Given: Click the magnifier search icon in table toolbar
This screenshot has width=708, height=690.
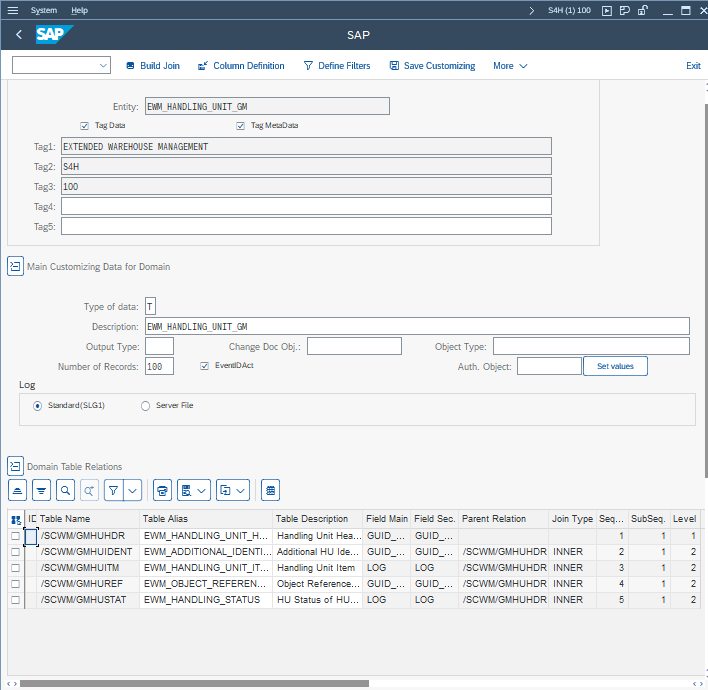Looking at the screenshot, I should (65, 490).
